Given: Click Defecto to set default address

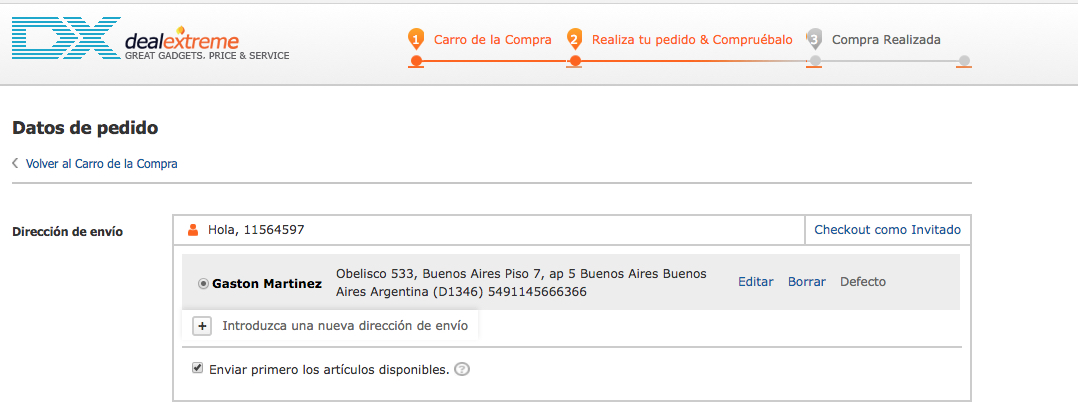Looking at the screenshot, I should (863, 282).
